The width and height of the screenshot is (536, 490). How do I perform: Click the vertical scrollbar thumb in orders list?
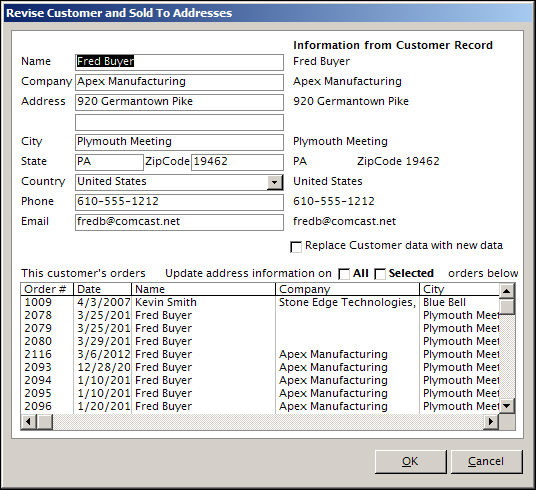click(507, 306)
